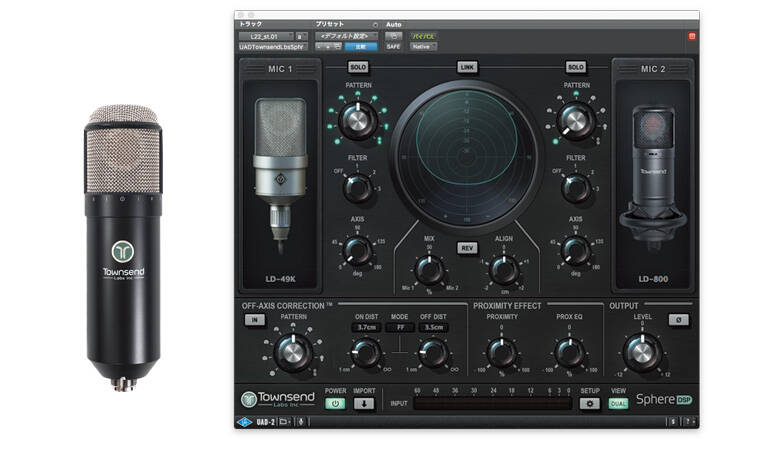This screenshot has height=452, width=768.
Task: Click the PROX EQ knob
Action: click(570, 353)
